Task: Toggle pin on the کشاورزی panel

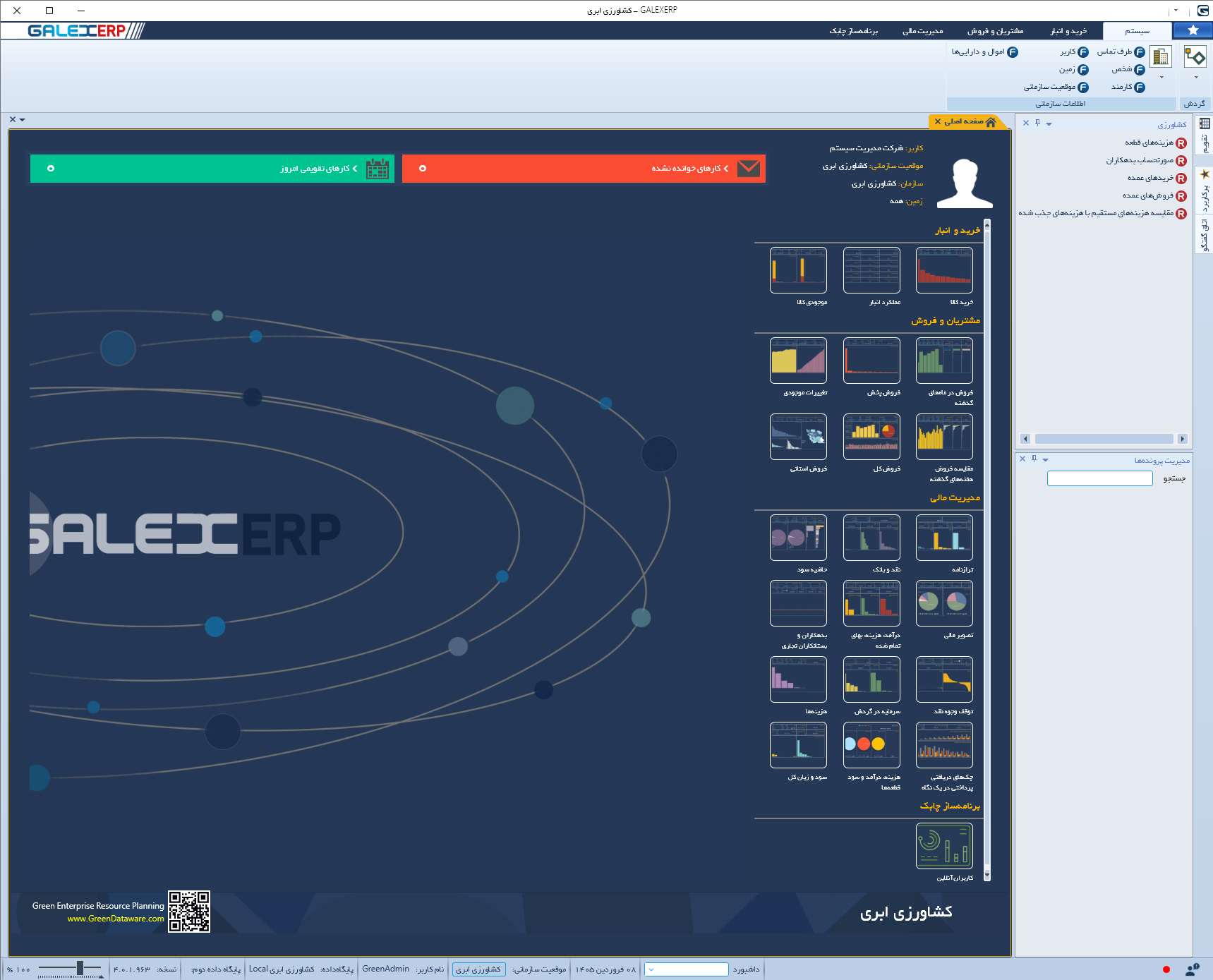Action: (1038, 123)
